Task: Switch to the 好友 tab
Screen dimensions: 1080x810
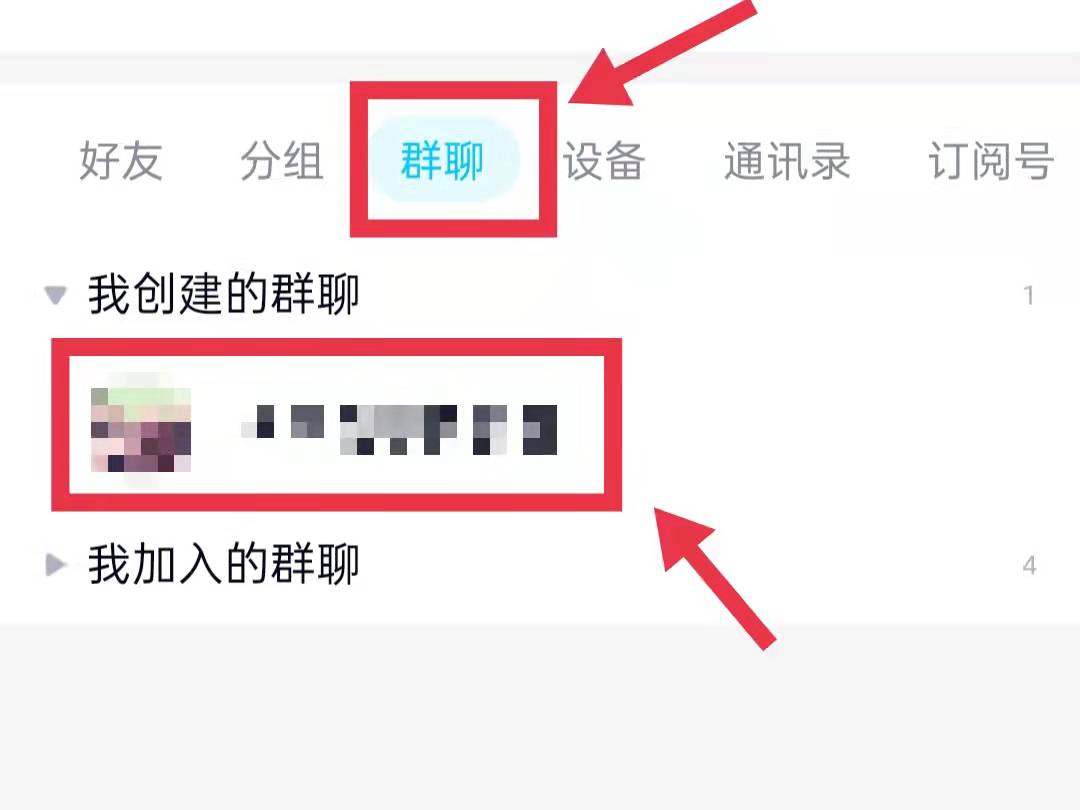Action: coord(121,160)
